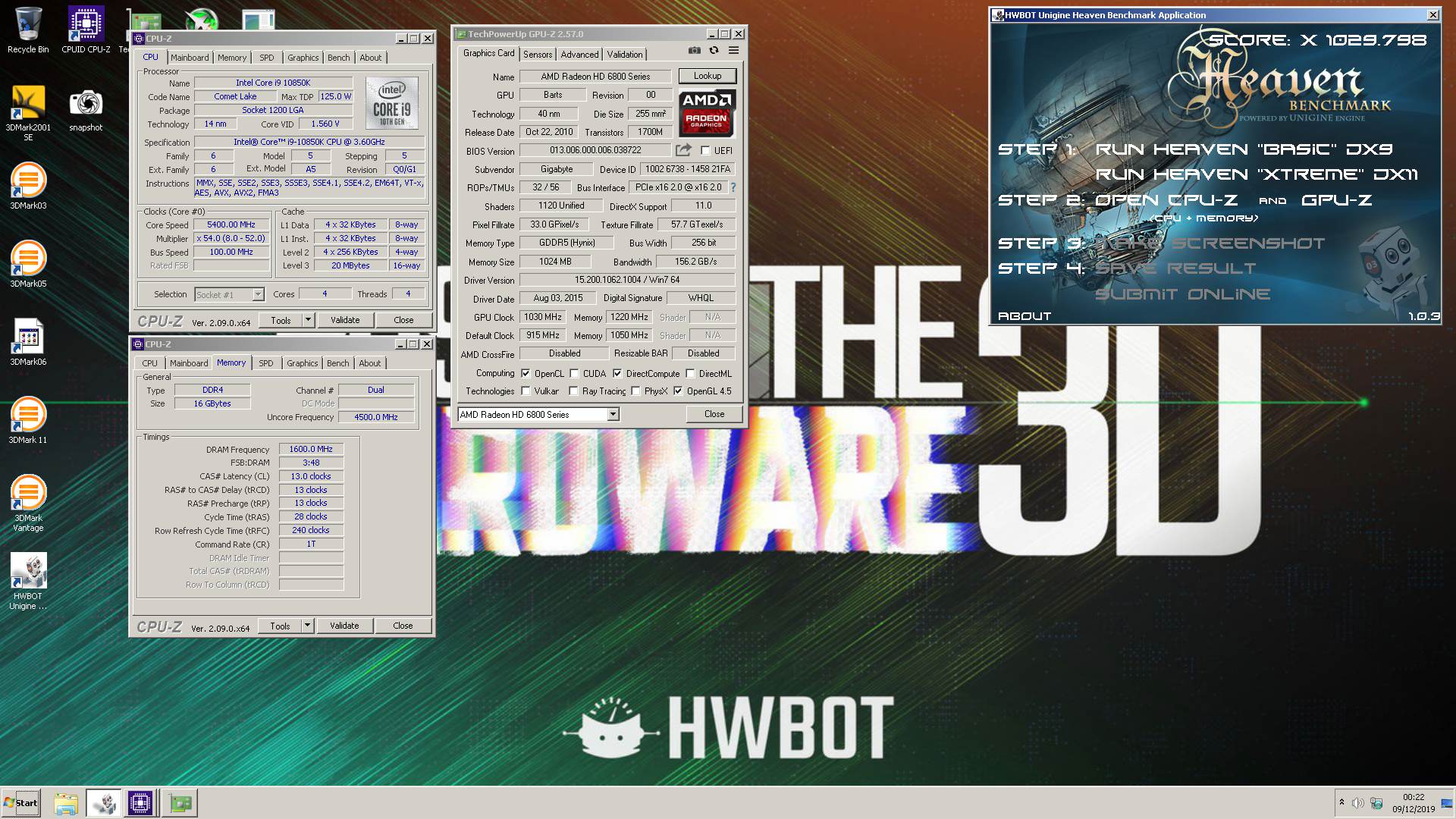Switch to the Mainboard tab in top CPU-Z
Viewport: 1456px width, 819px height.
click(x=190, y=58)
